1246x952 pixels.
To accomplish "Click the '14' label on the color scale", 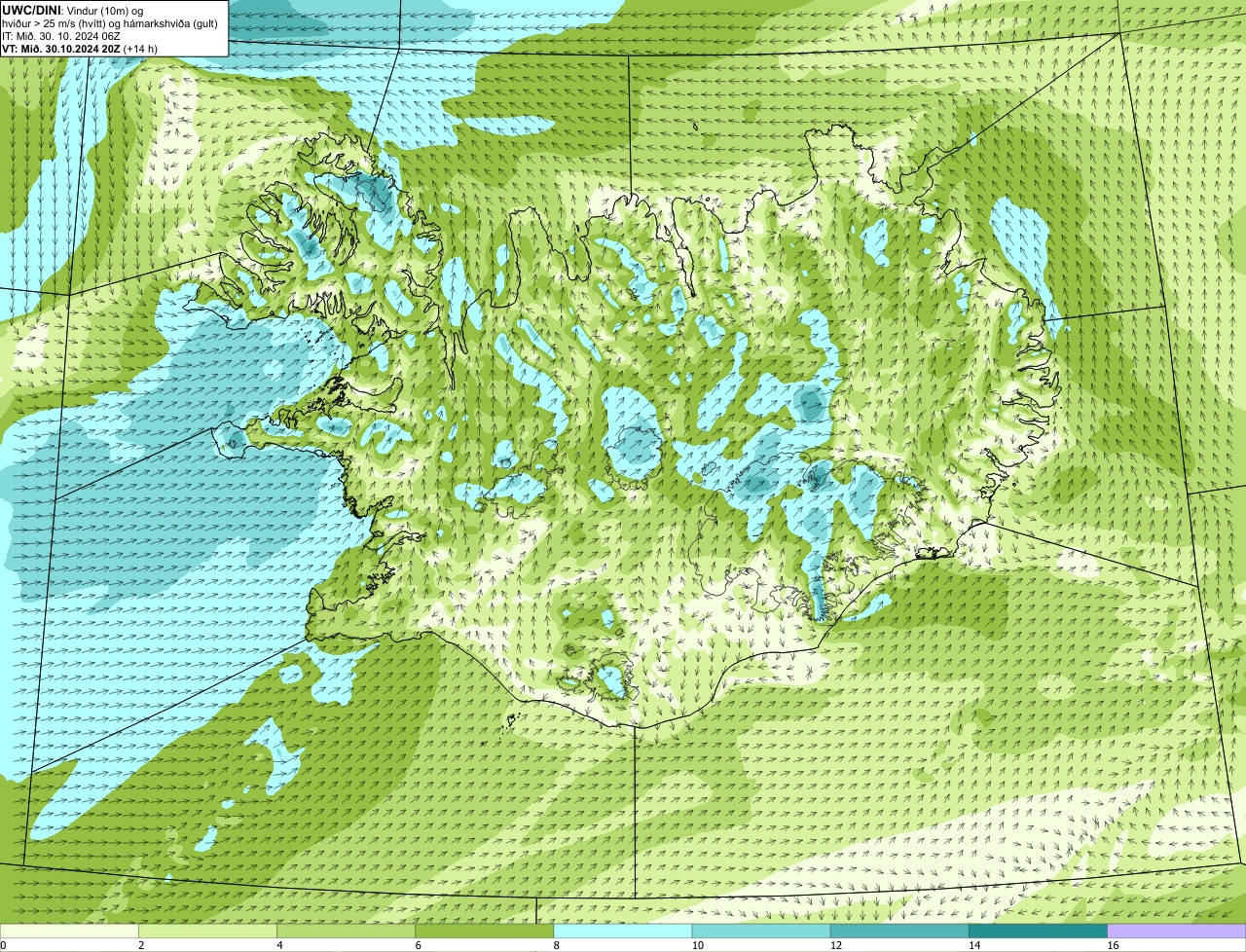I will [973, 945].
